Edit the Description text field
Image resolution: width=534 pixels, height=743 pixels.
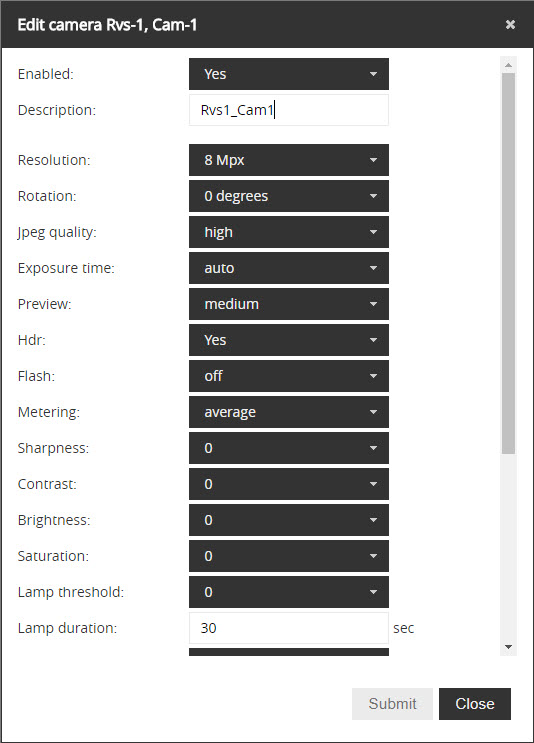[x=289, y=110]
